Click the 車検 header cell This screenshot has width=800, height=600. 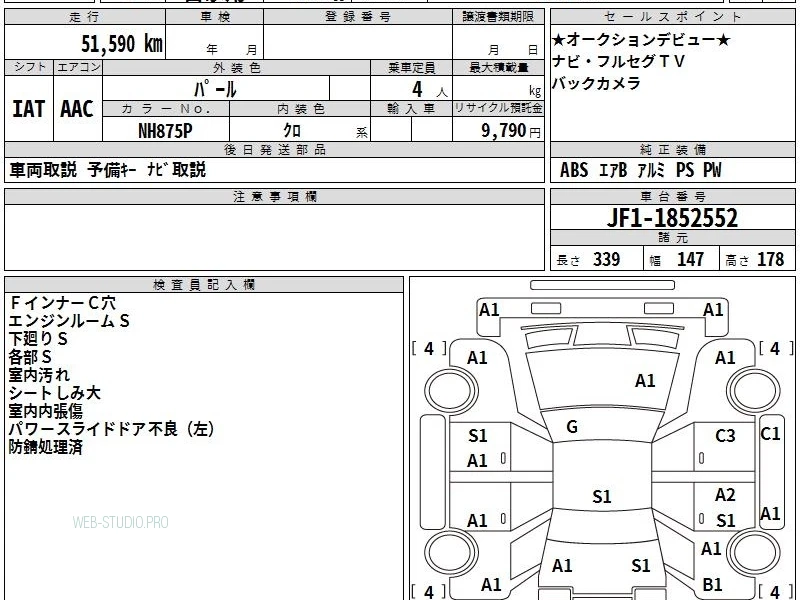coord(215,17)
